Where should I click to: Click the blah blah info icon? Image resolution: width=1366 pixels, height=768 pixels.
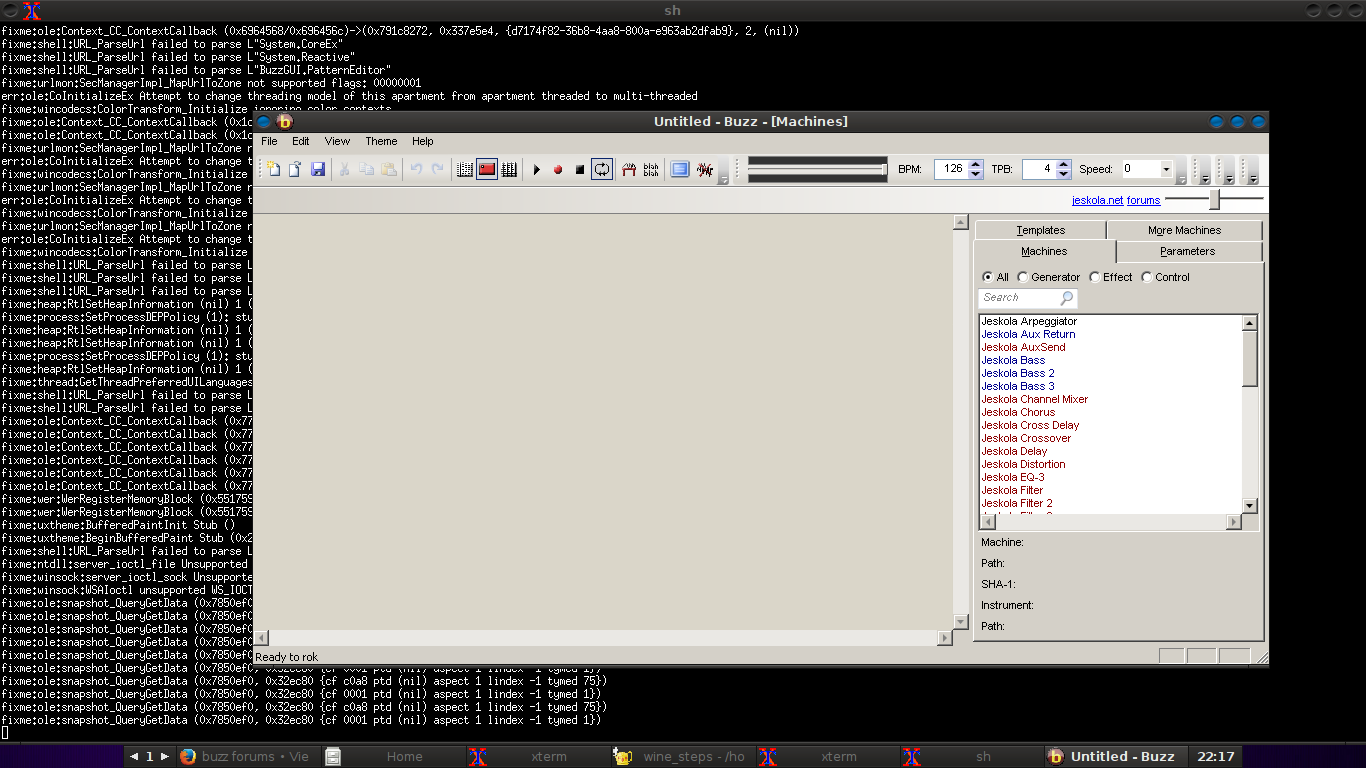tap(651, 169)
